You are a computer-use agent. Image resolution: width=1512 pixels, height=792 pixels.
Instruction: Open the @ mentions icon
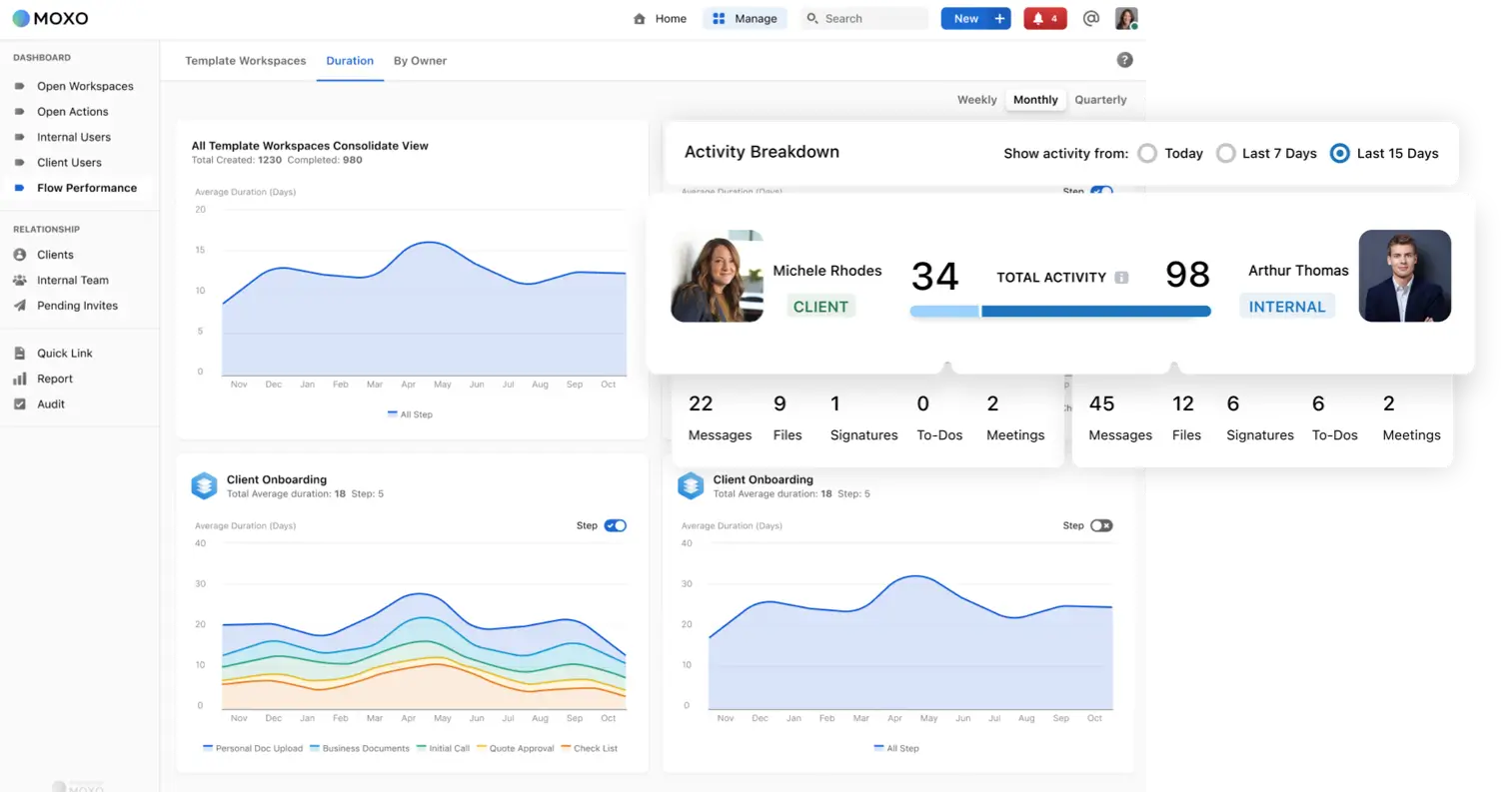pos(1090,18)
